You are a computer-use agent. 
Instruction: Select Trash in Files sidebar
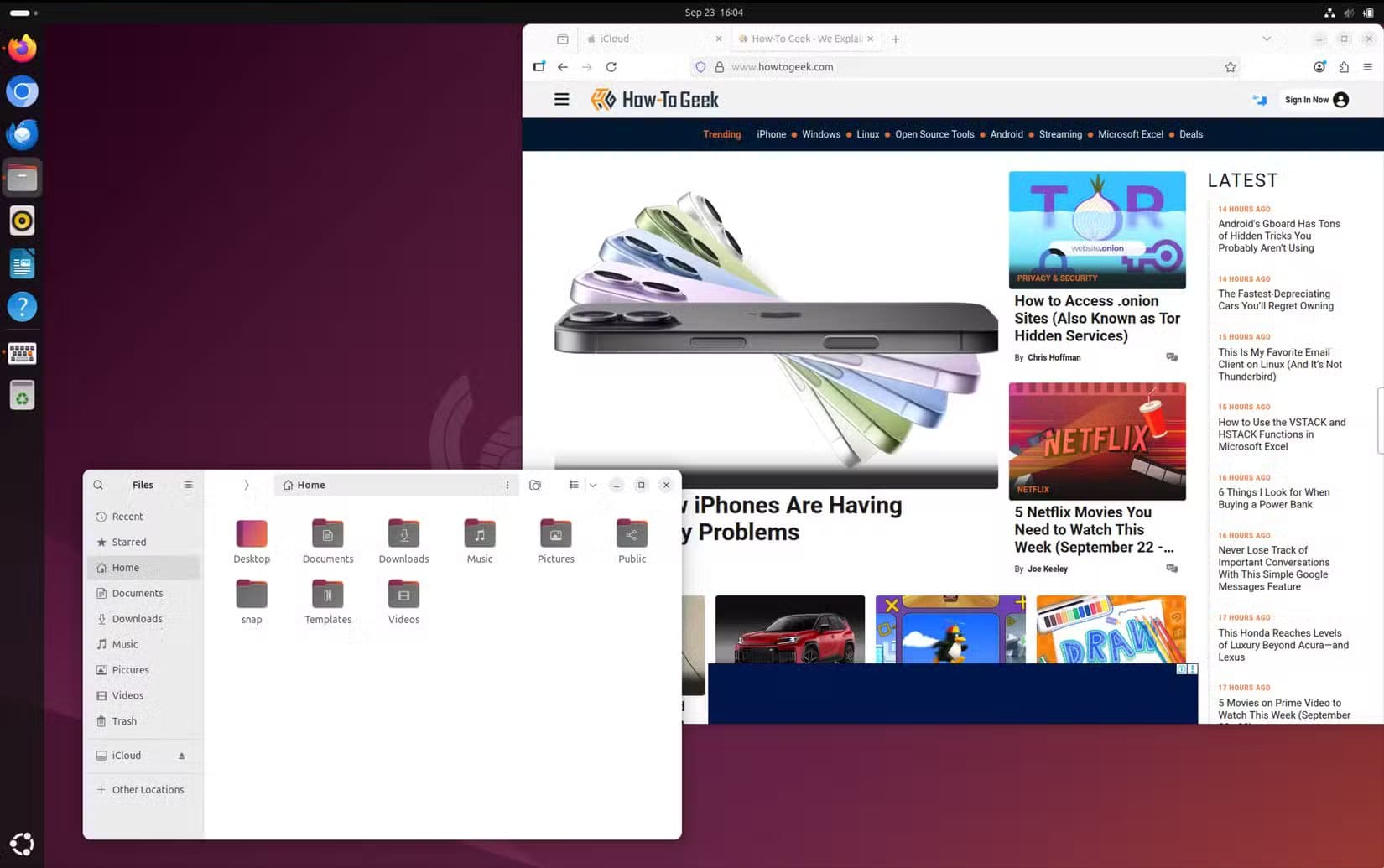(143, 721)
